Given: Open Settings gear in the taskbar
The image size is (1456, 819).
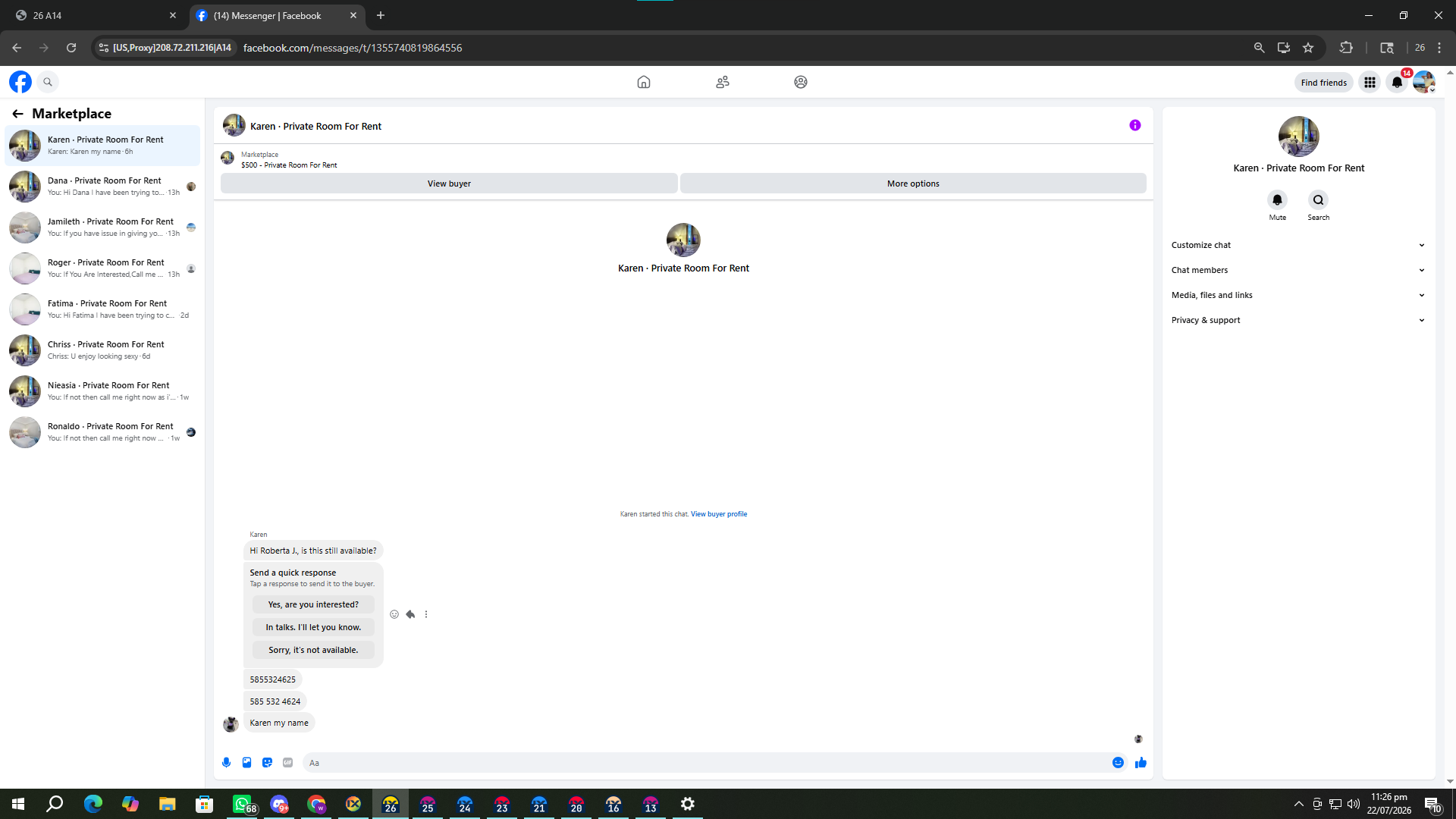Looking at the screenshot, I should pyautogui.click(x=688, y=804).
